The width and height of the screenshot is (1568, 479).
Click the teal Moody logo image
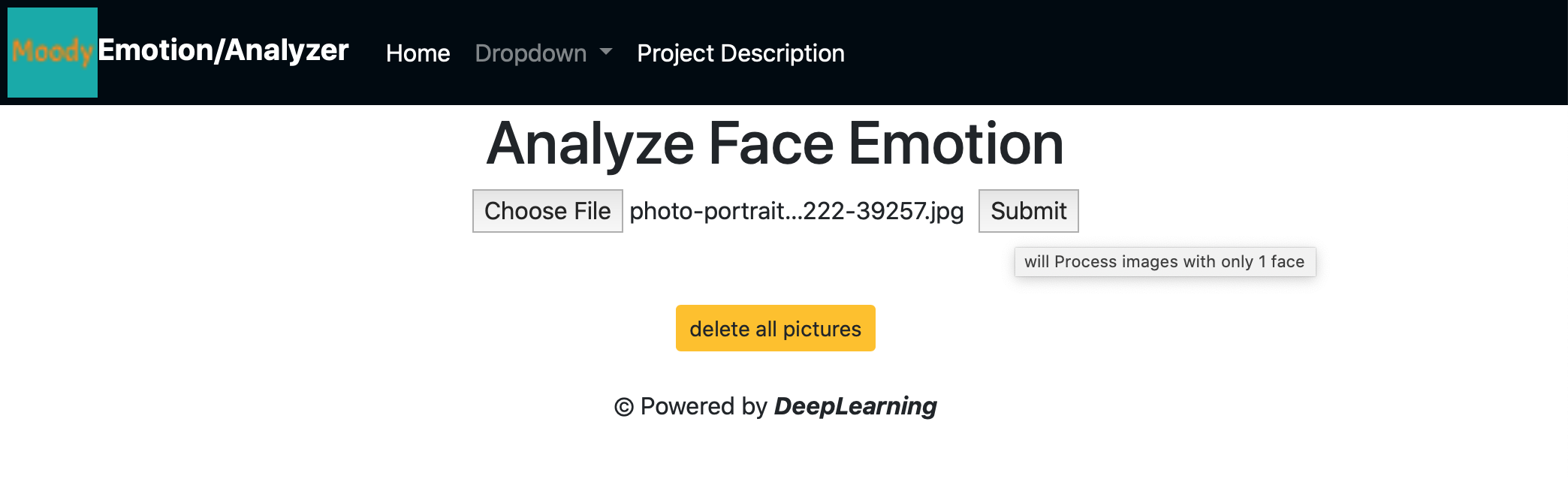[53, 53]
